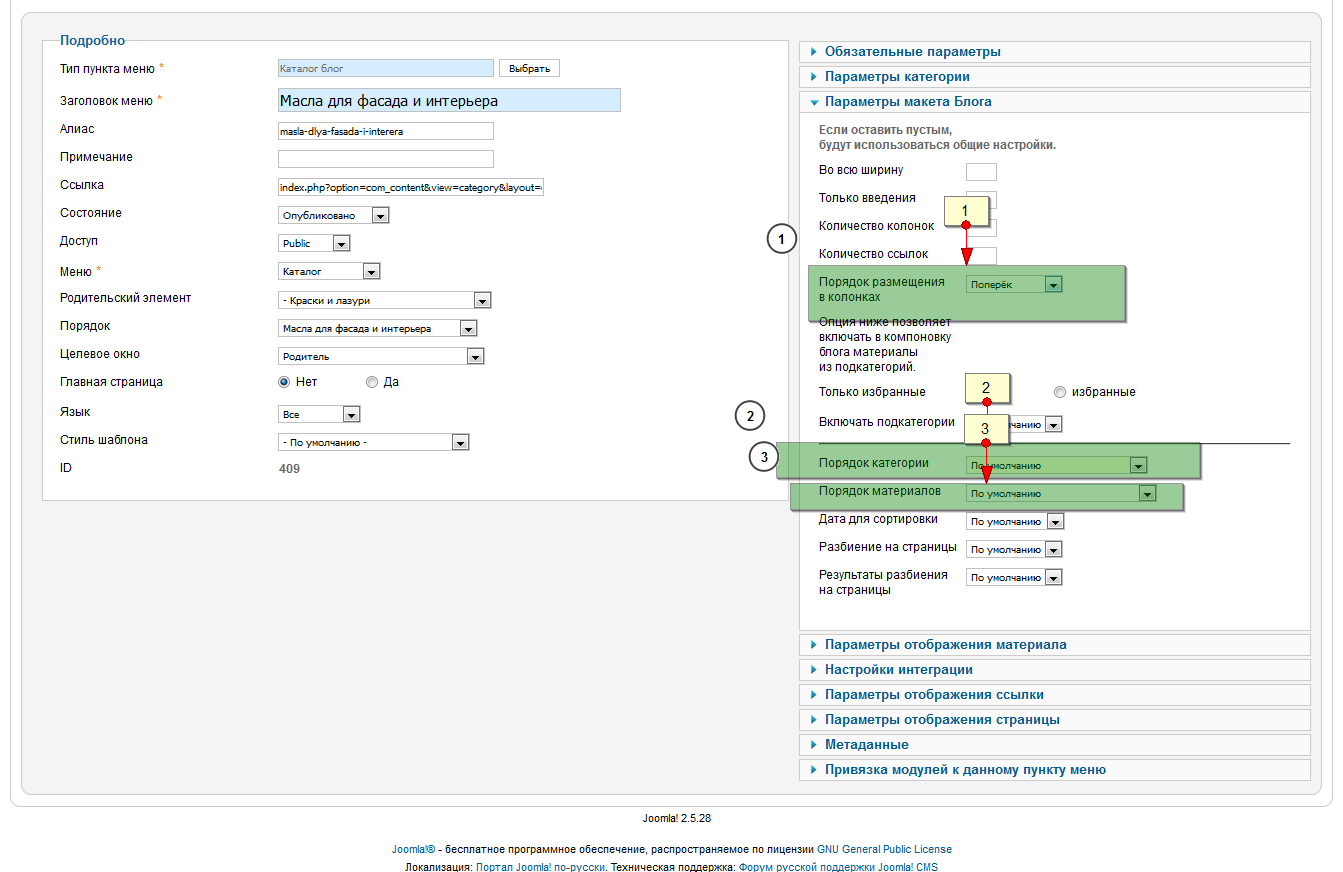The height and width of the screenshot is (872, 1343).
Task: Click the ID value 409
Action: pos(289,468)
